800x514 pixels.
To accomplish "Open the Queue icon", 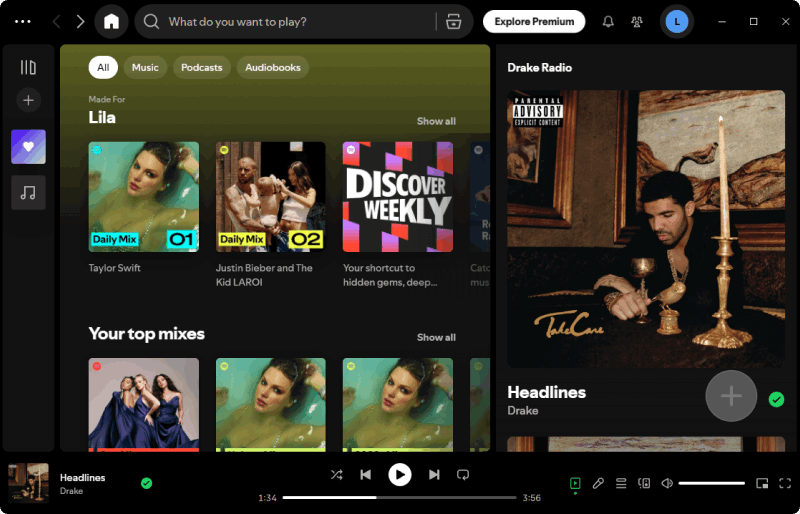I will (621, 483).
